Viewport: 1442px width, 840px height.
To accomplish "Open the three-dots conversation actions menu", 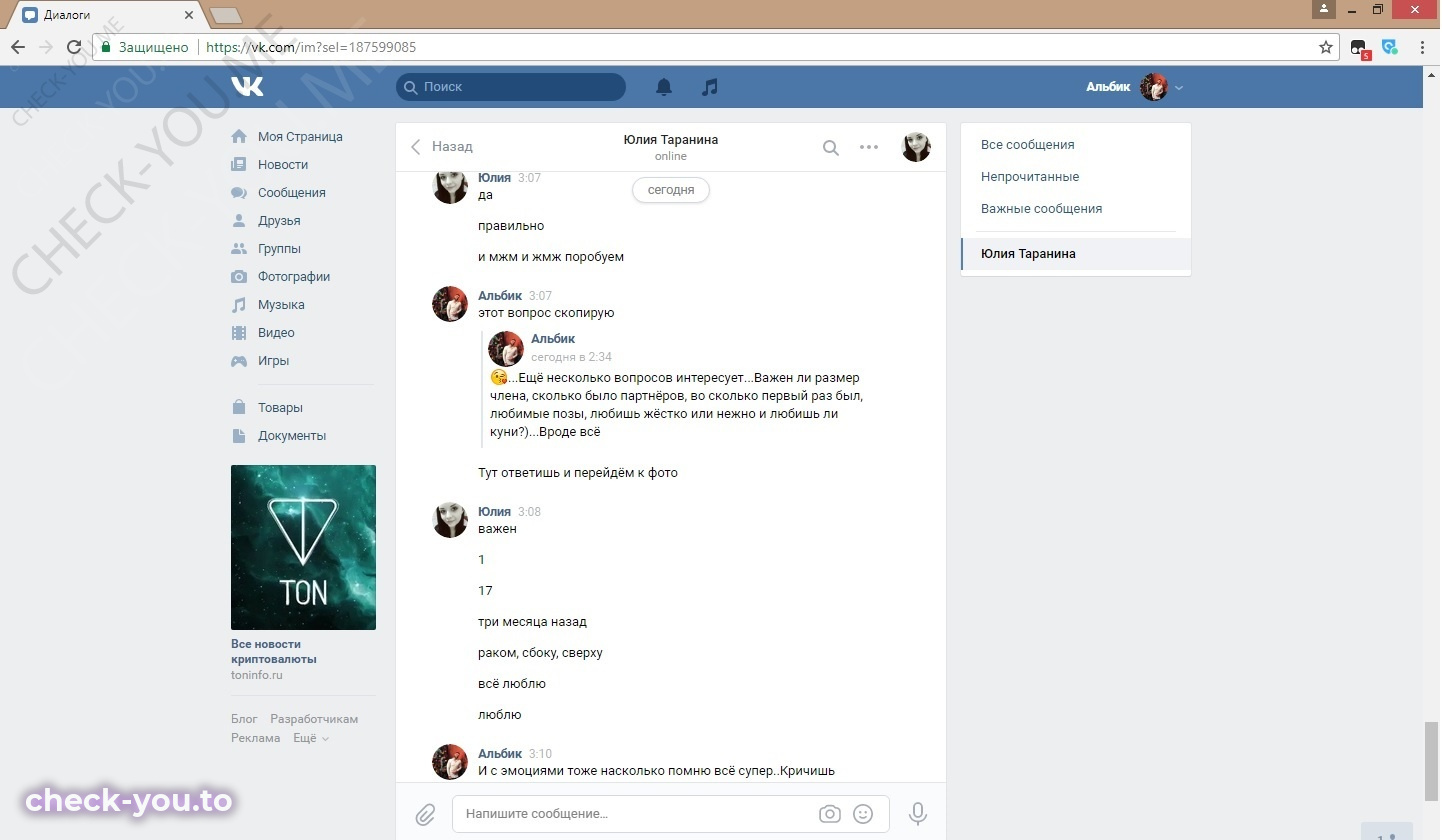I will [x=869, y=147].
